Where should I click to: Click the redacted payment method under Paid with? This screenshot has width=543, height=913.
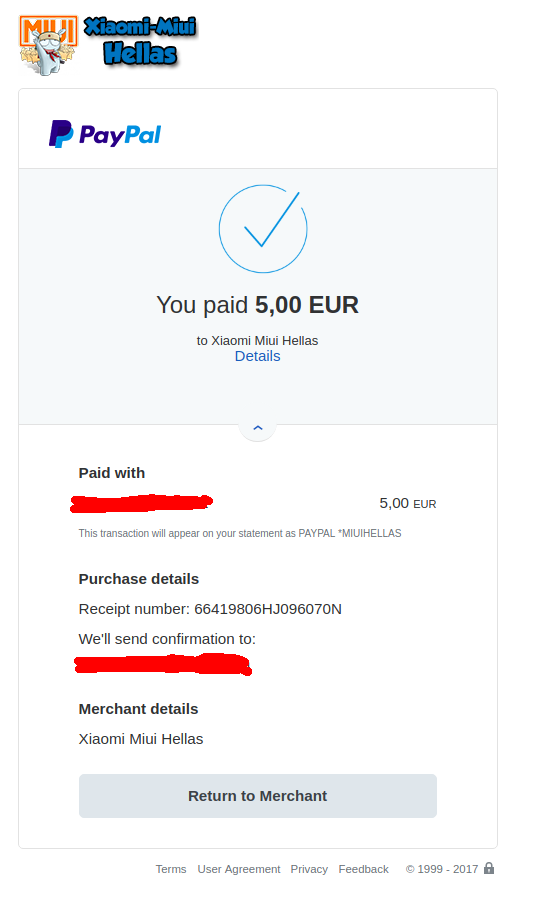[x=141, y=503]
